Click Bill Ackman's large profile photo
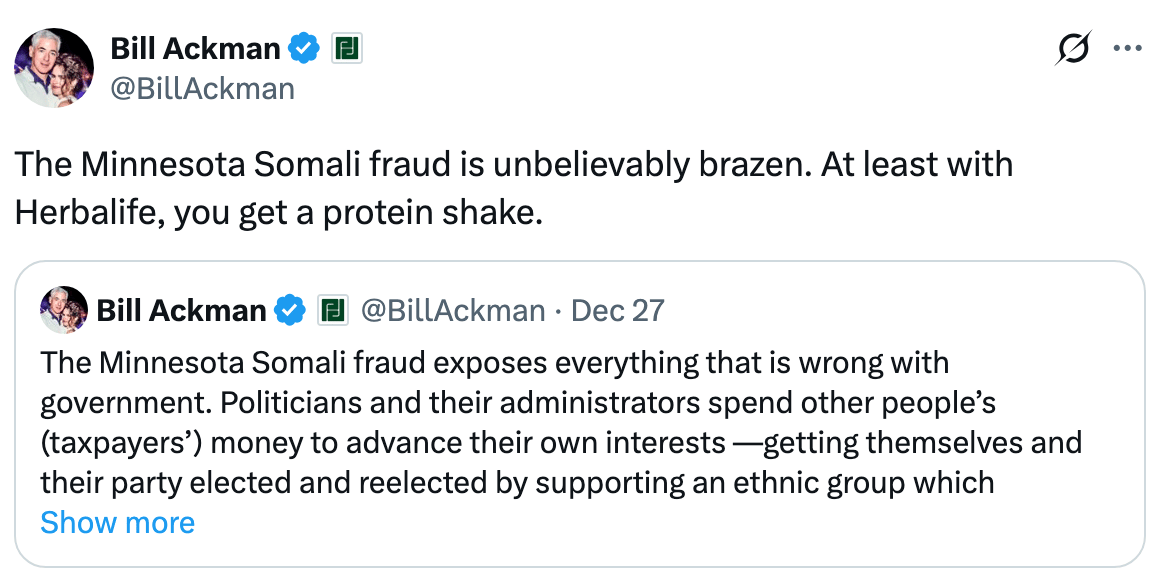Image resolution: width=1164 pixels, height=582 pixels. coord(54,68)
